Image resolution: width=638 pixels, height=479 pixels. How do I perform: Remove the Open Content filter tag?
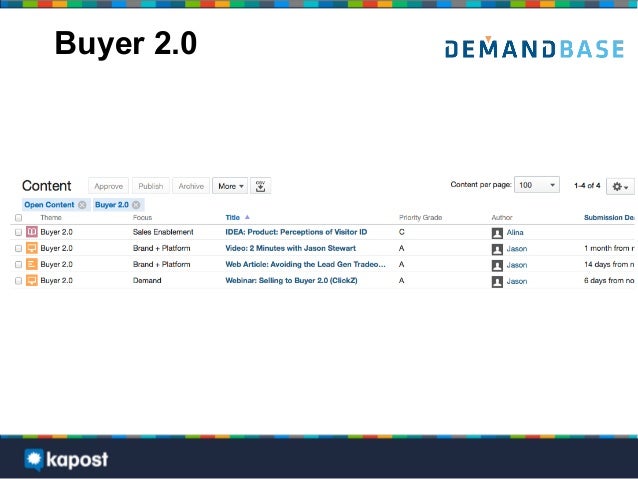pos(82,205)
